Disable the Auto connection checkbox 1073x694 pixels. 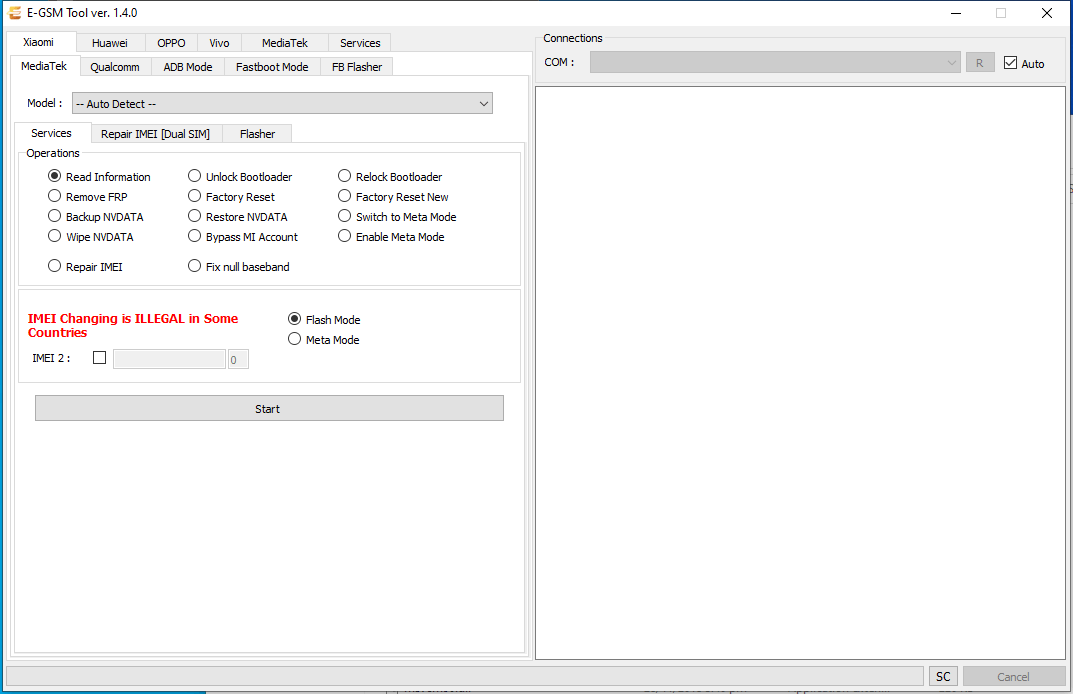[x=1012, y=62]
